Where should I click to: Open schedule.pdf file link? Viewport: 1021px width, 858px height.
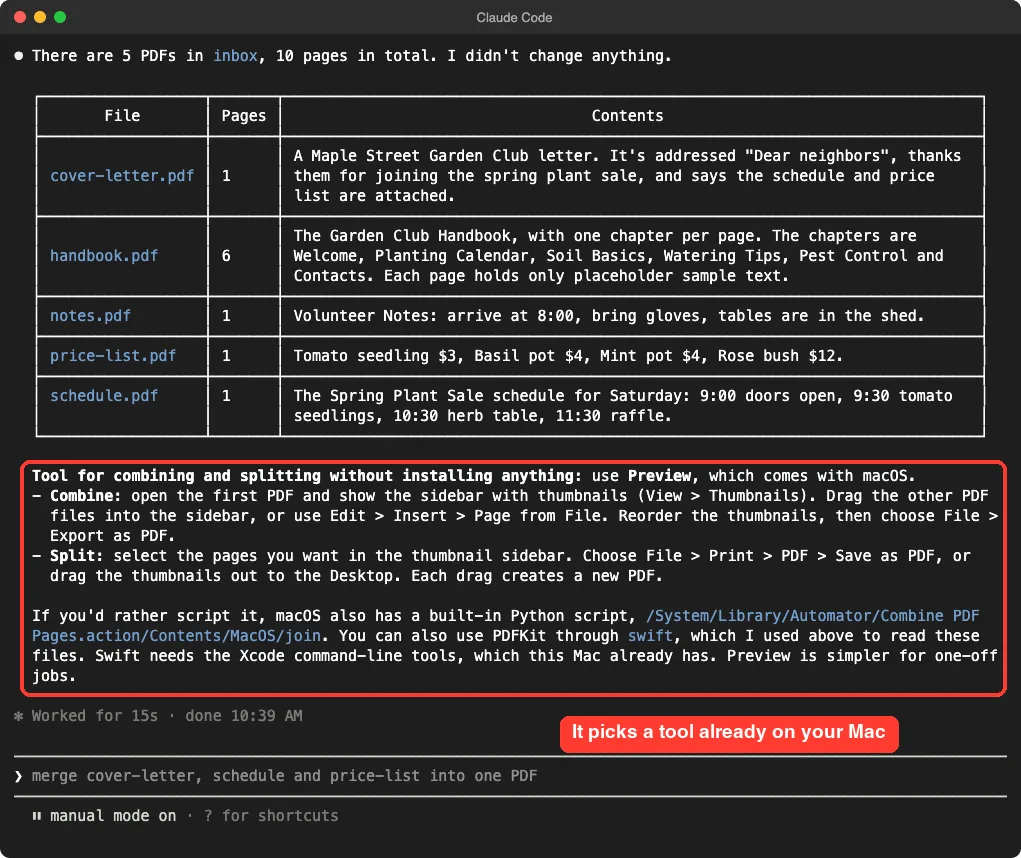104,396
